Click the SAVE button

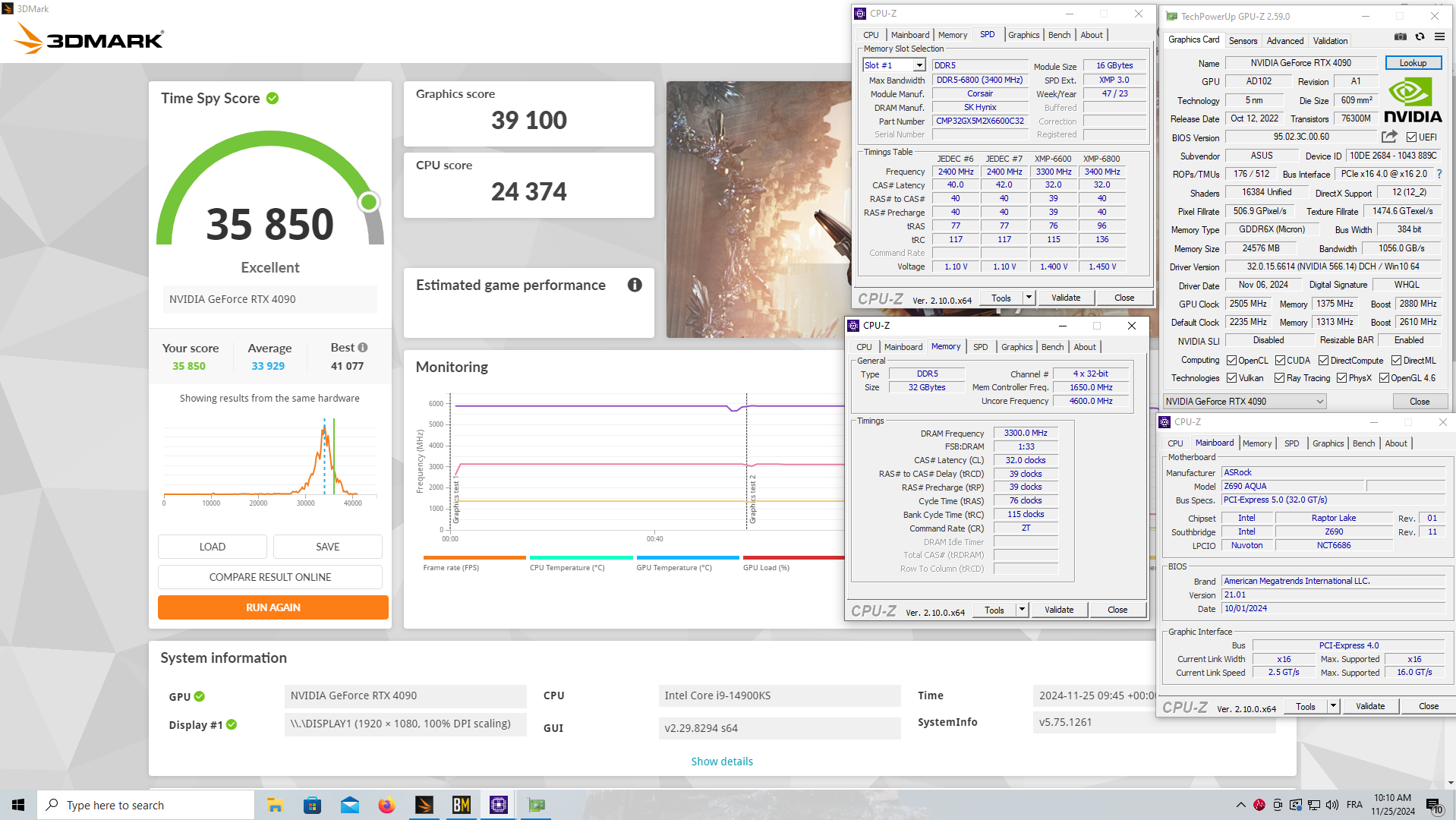click(x=328, y=547)
